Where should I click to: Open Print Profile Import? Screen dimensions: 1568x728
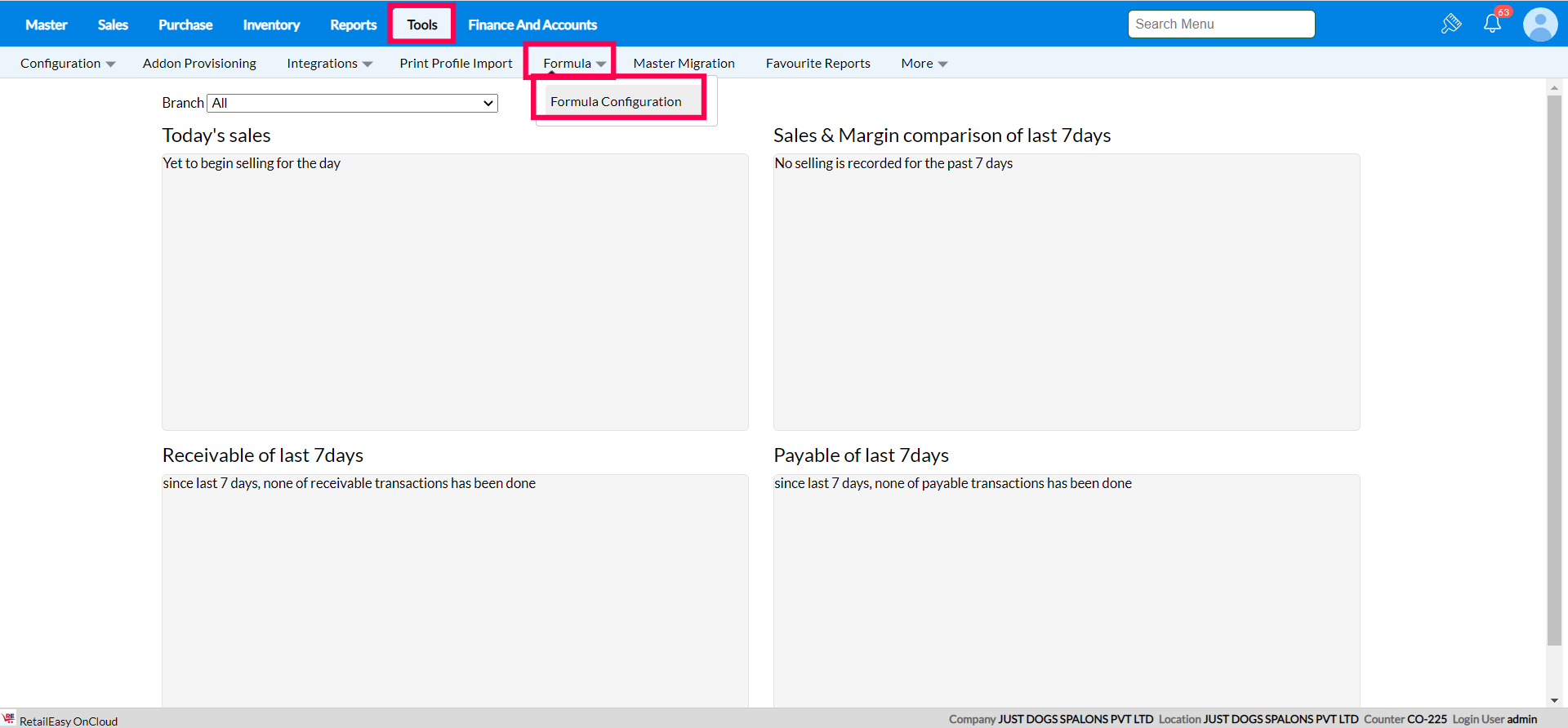[456, 64]
